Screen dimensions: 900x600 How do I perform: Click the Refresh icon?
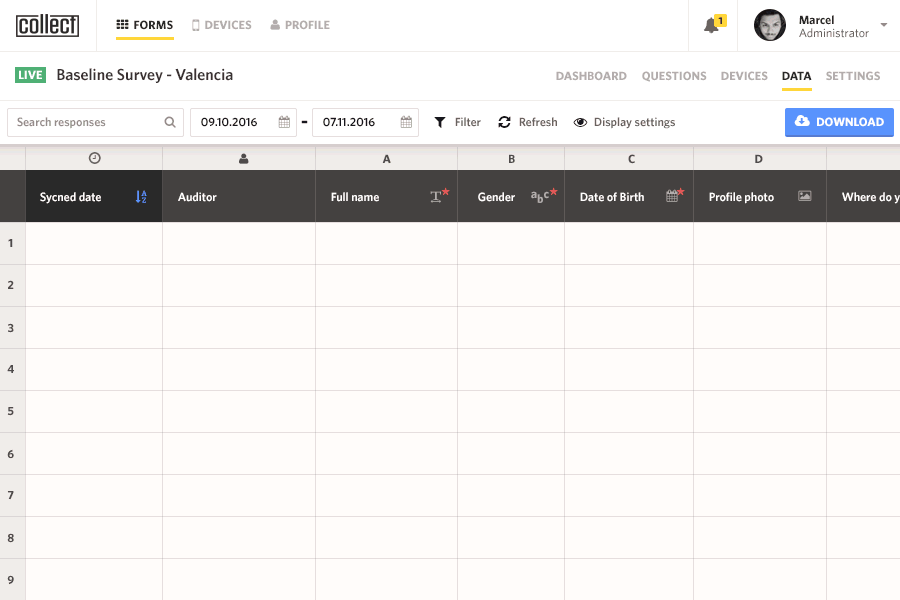(x=505, y=122)
